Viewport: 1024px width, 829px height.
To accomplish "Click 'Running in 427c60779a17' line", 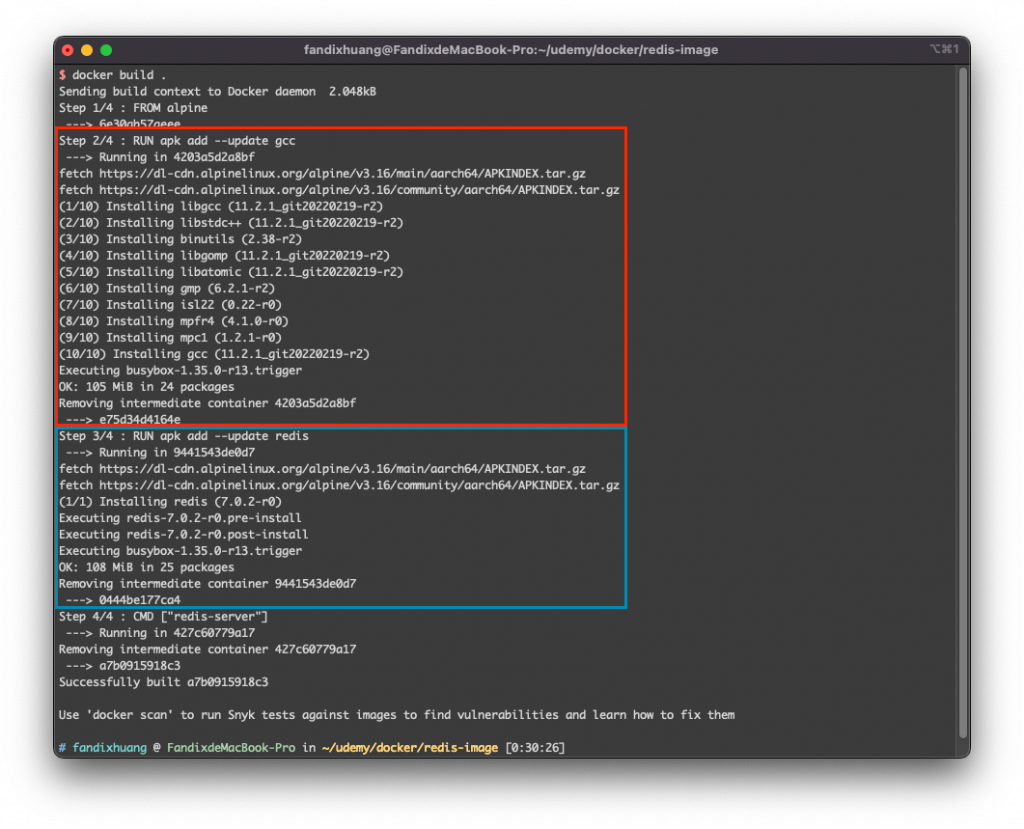I will point(160,633).
